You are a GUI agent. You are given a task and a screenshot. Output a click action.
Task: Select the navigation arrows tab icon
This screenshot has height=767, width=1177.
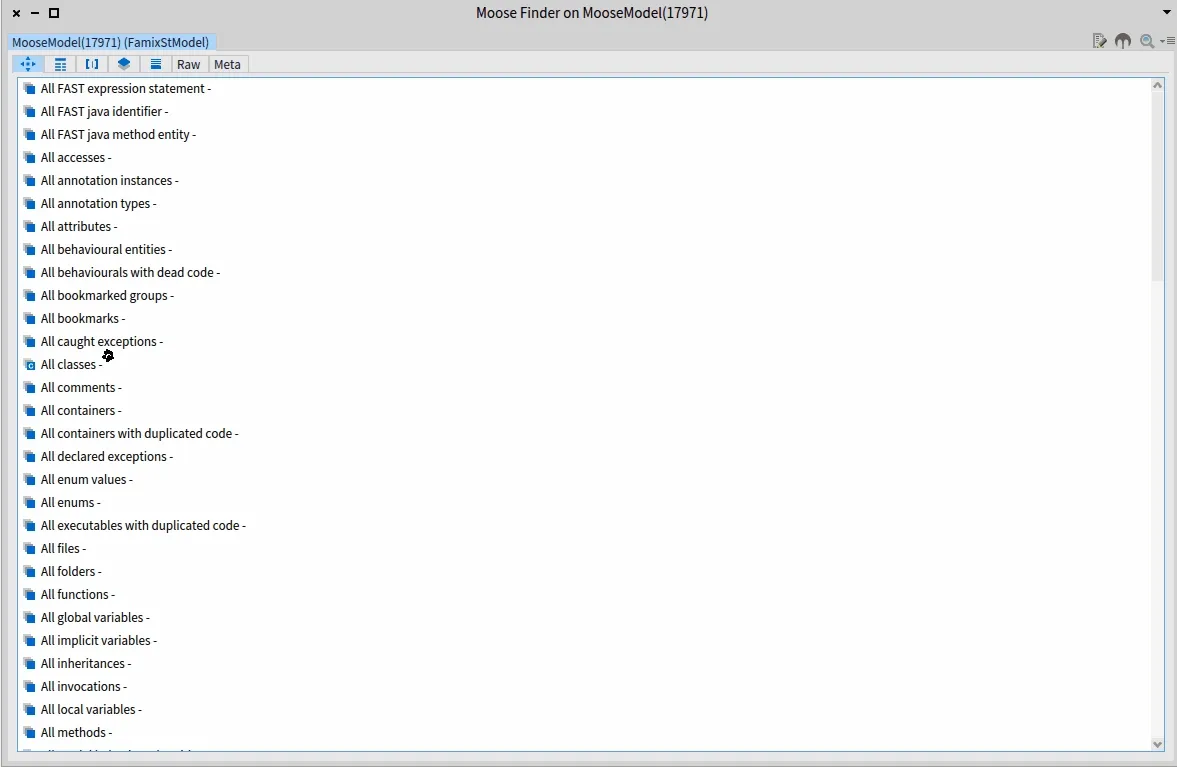(28, 65)
